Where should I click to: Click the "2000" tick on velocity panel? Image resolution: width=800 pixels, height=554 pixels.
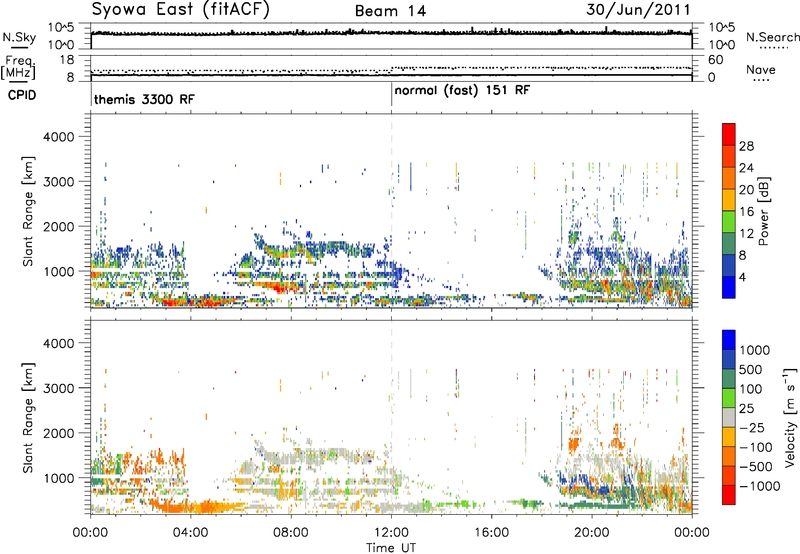click(58, 433)
